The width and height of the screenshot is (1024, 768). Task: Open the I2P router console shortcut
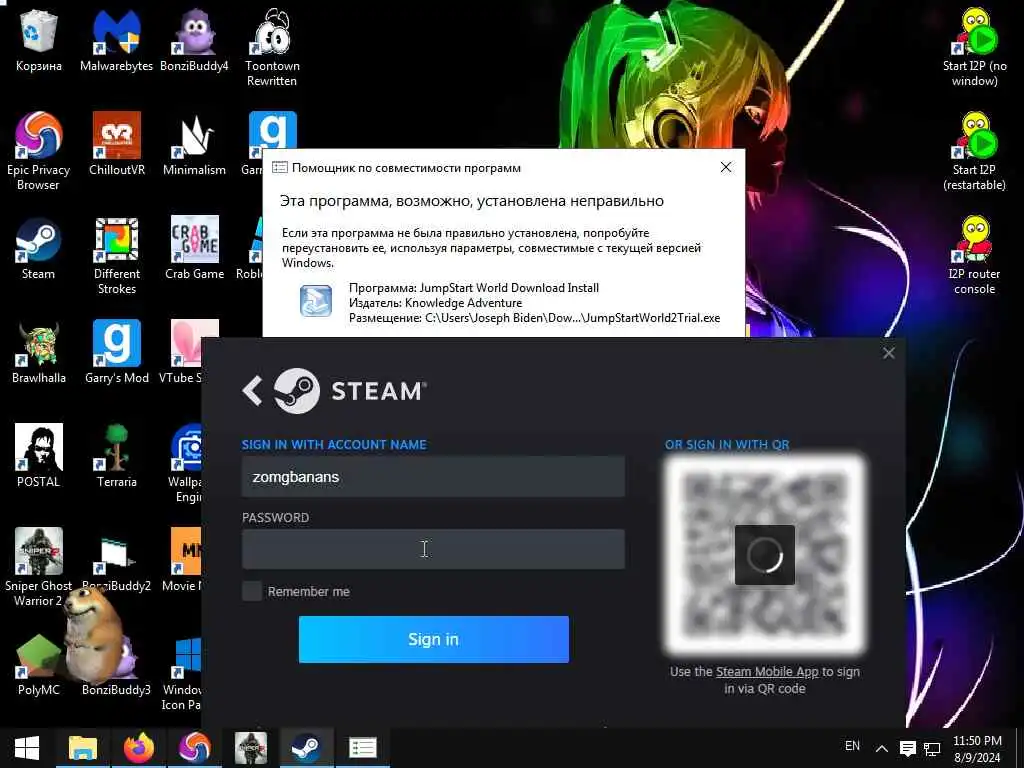(x=974, y=256)
